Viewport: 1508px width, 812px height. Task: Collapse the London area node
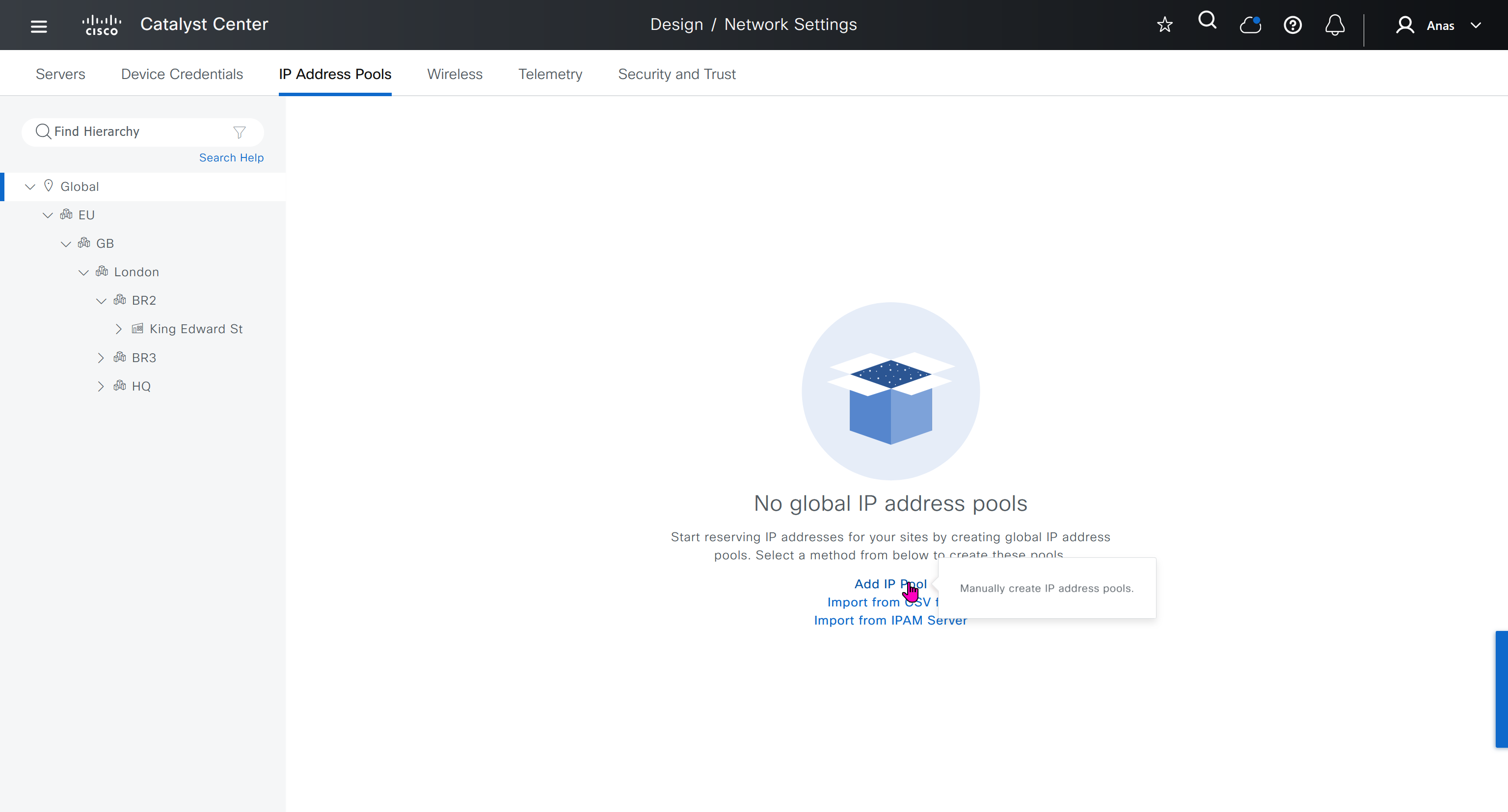point(84,273)
